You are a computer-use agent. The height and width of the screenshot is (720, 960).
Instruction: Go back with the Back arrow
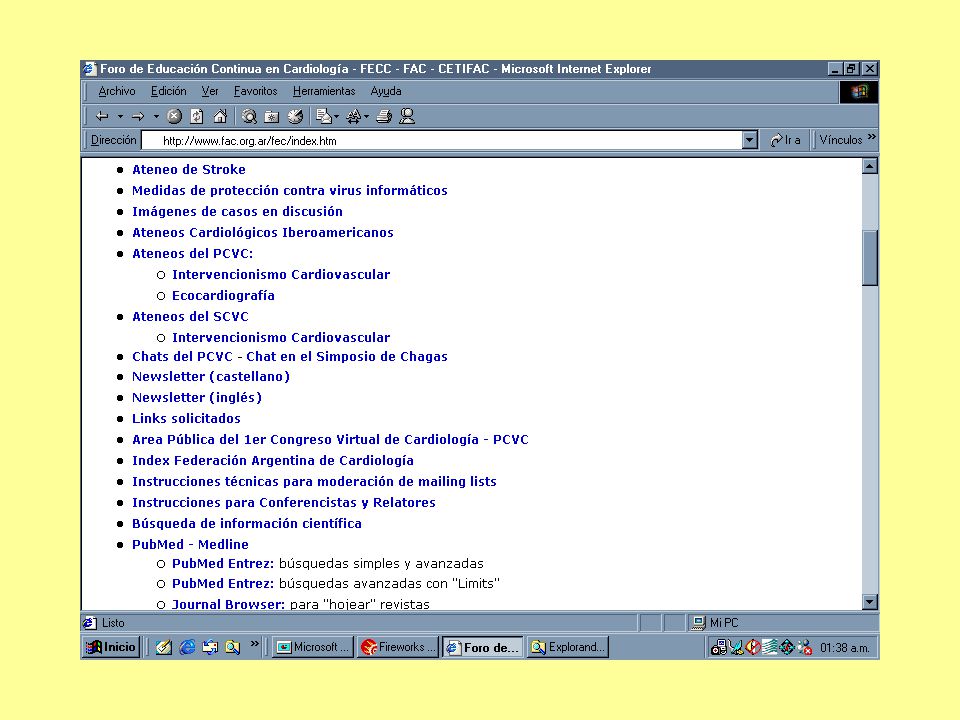point(102,116)
